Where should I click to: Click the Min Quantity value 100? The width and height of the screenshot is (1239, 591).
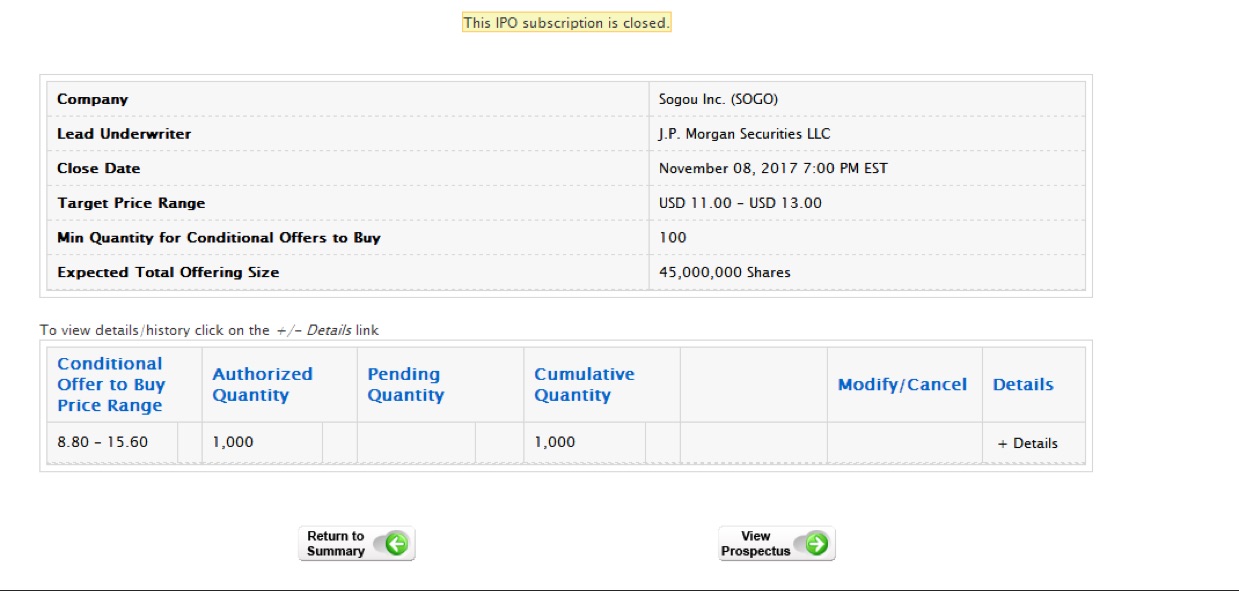click(673, 238)
